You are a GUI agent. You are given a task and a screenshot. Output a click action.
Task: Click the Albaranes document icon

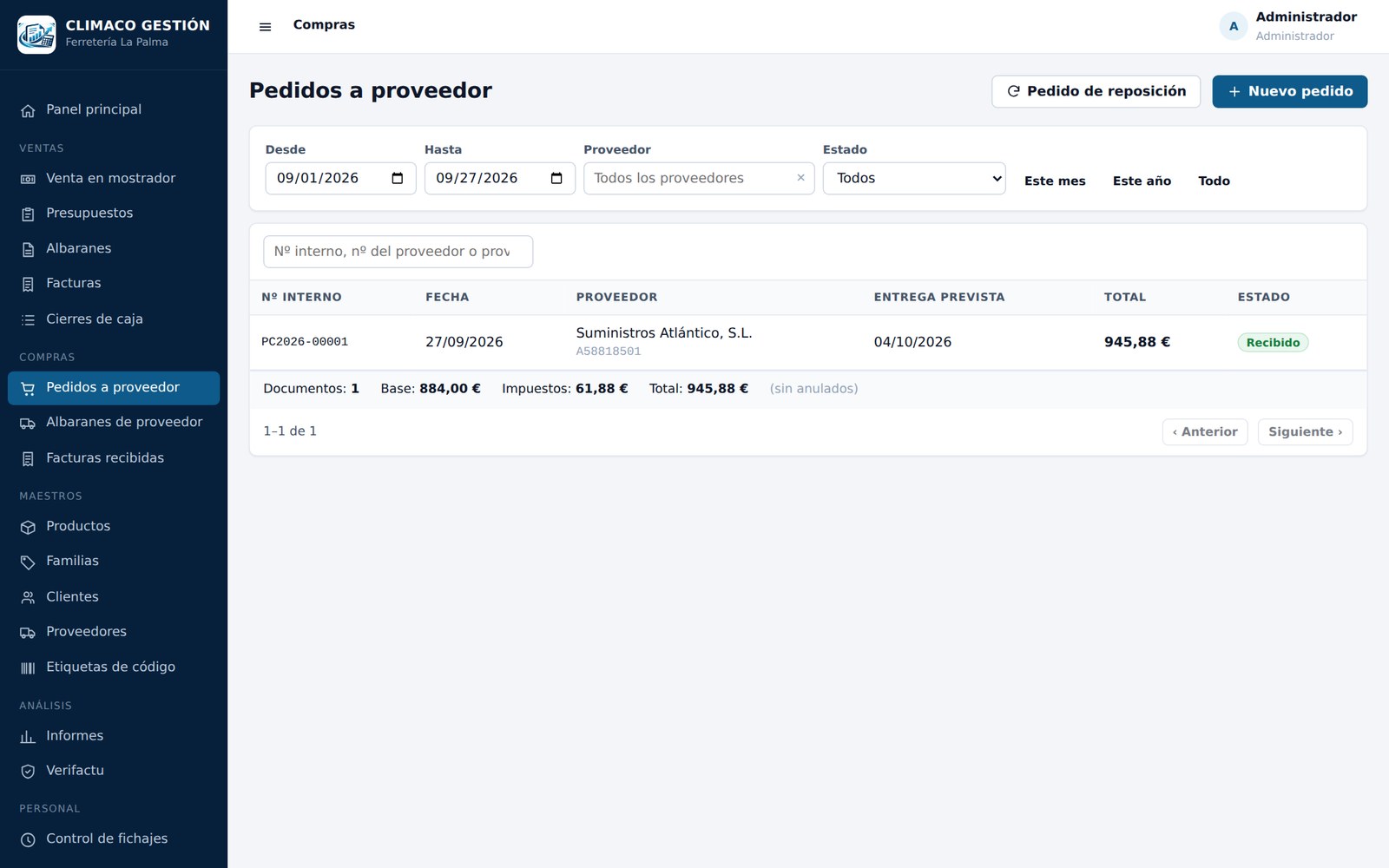(28, 249)
